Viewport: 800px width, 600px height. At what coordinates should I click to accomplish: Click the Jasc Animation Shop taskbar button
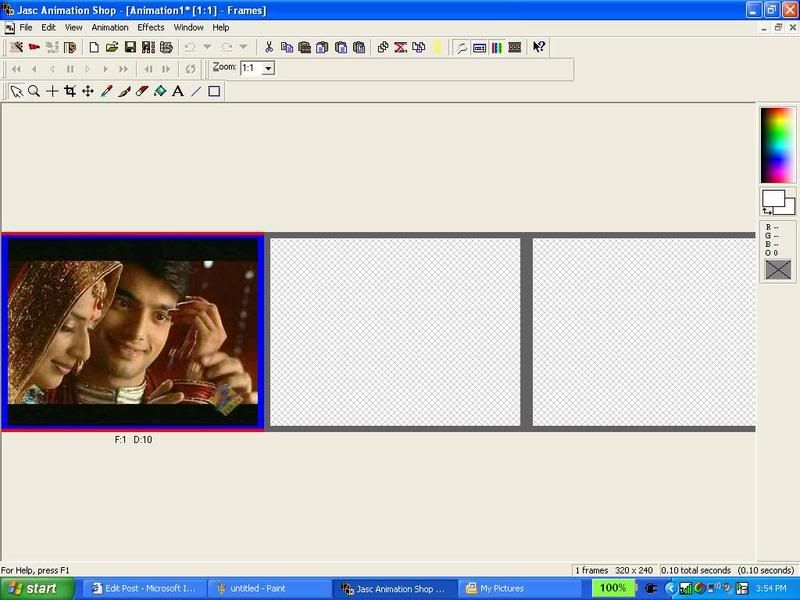(x=394, y=588)
